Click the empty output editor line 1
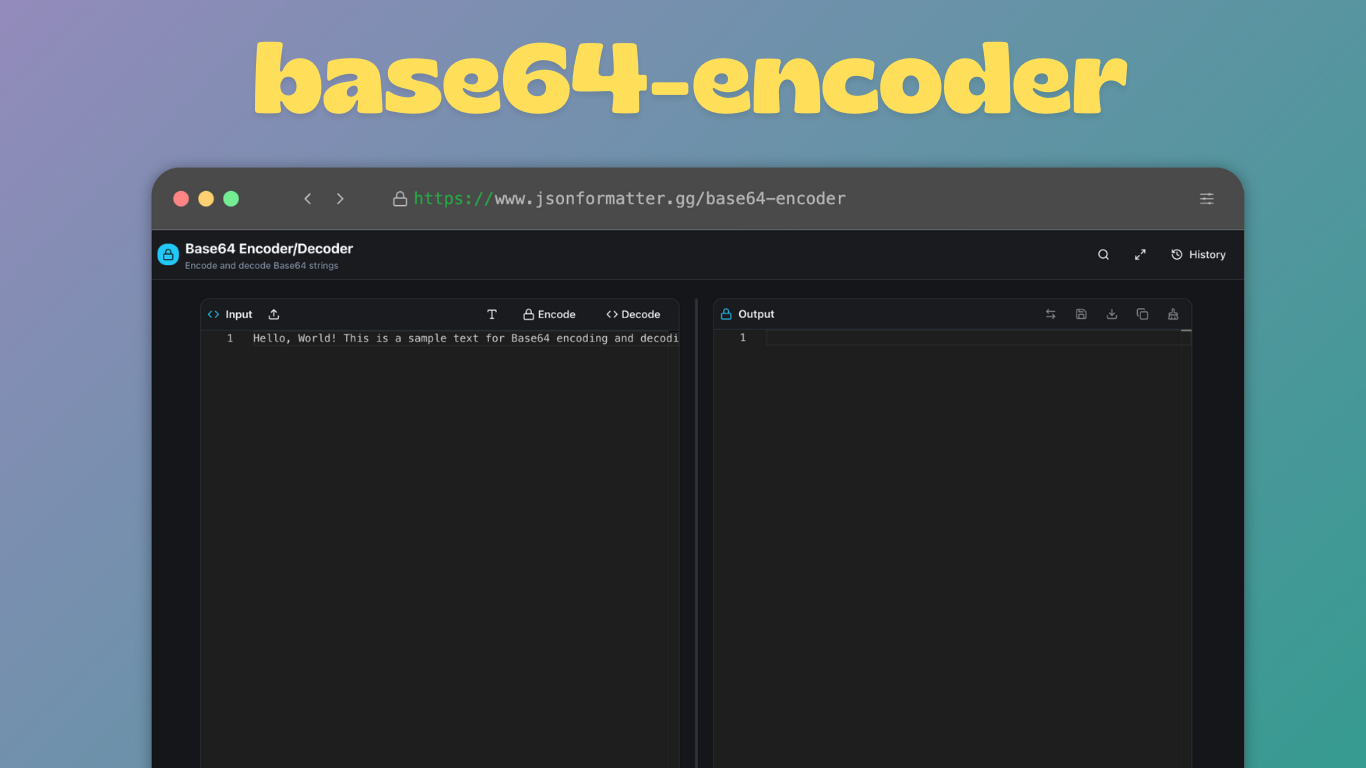The height and width of the screenshot is (768, 1366). point(978,338)
